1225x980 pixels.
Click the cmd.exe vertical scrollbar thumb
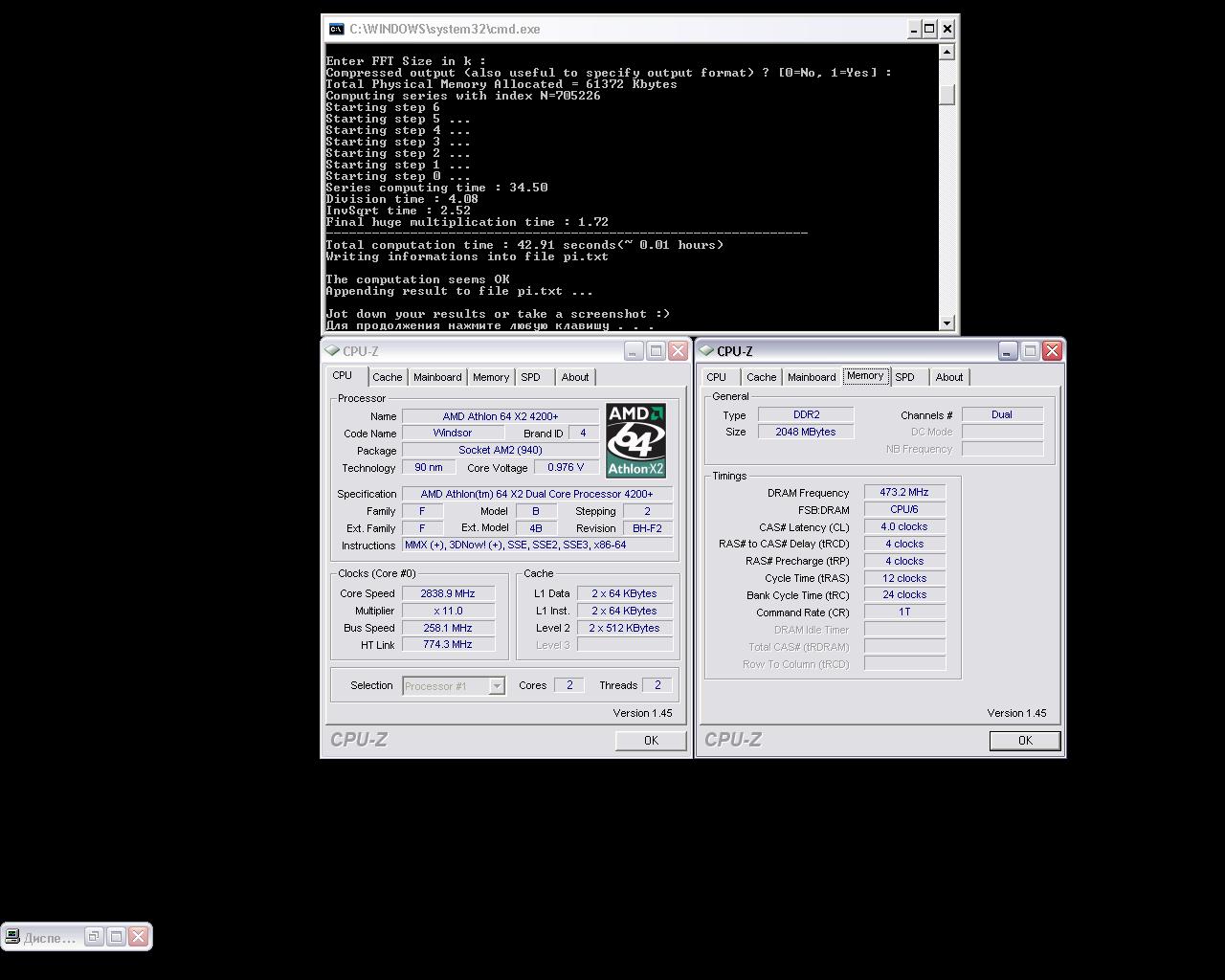pos(947,95)
